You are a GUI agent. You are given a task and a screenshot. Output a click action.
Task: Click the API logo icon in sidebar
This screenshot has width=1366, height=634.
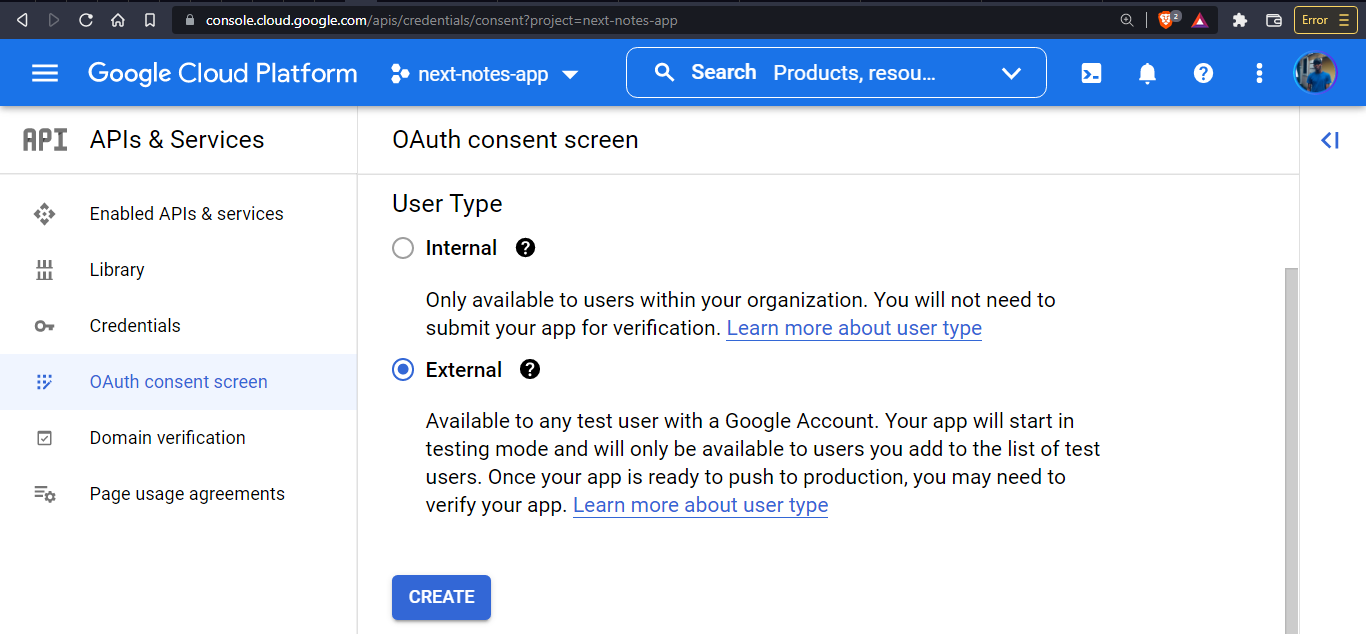click(x=45, y=140)
